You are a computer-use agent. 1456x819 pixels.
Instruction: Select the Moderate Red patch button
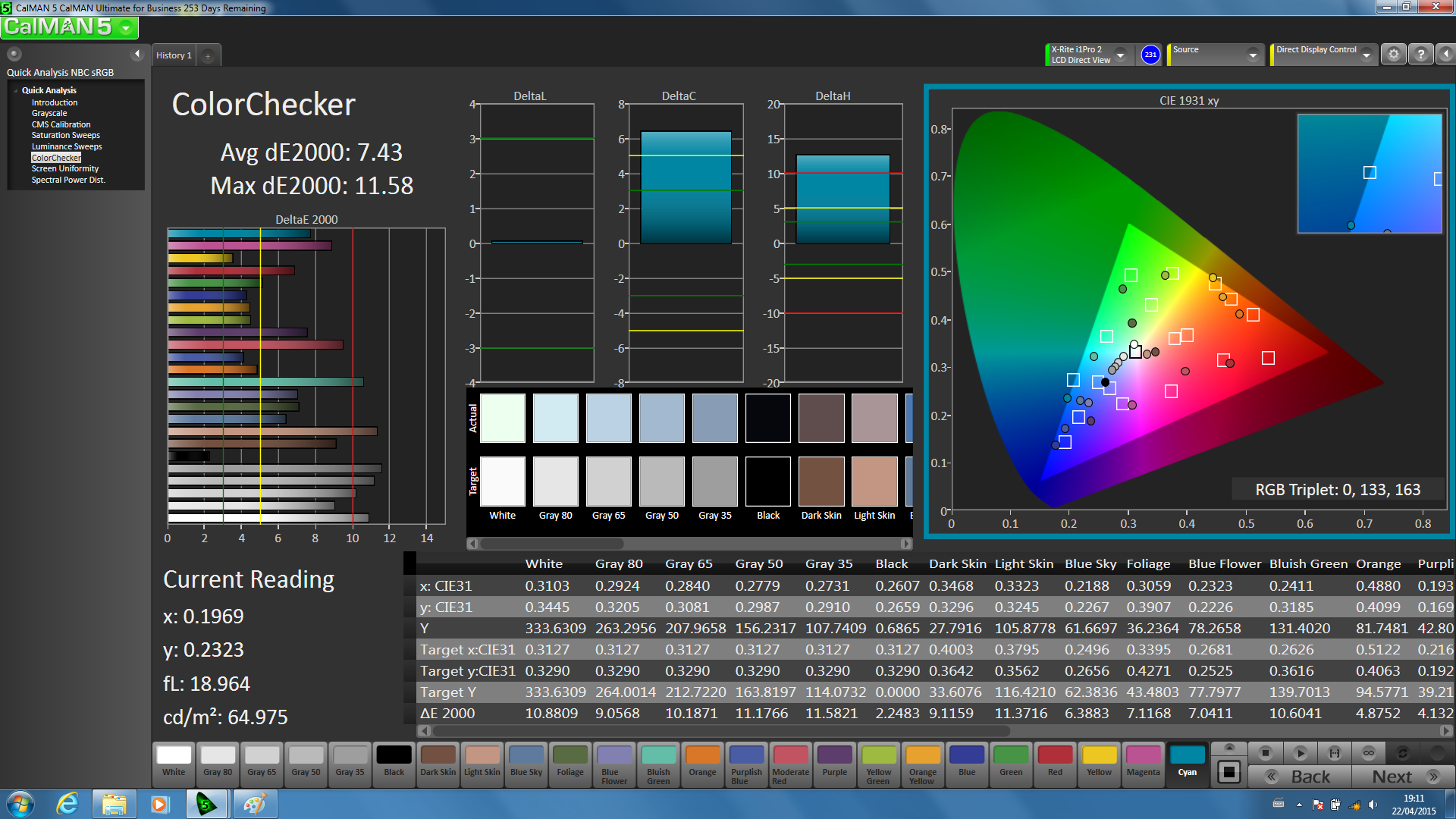(x=790, y=764)
